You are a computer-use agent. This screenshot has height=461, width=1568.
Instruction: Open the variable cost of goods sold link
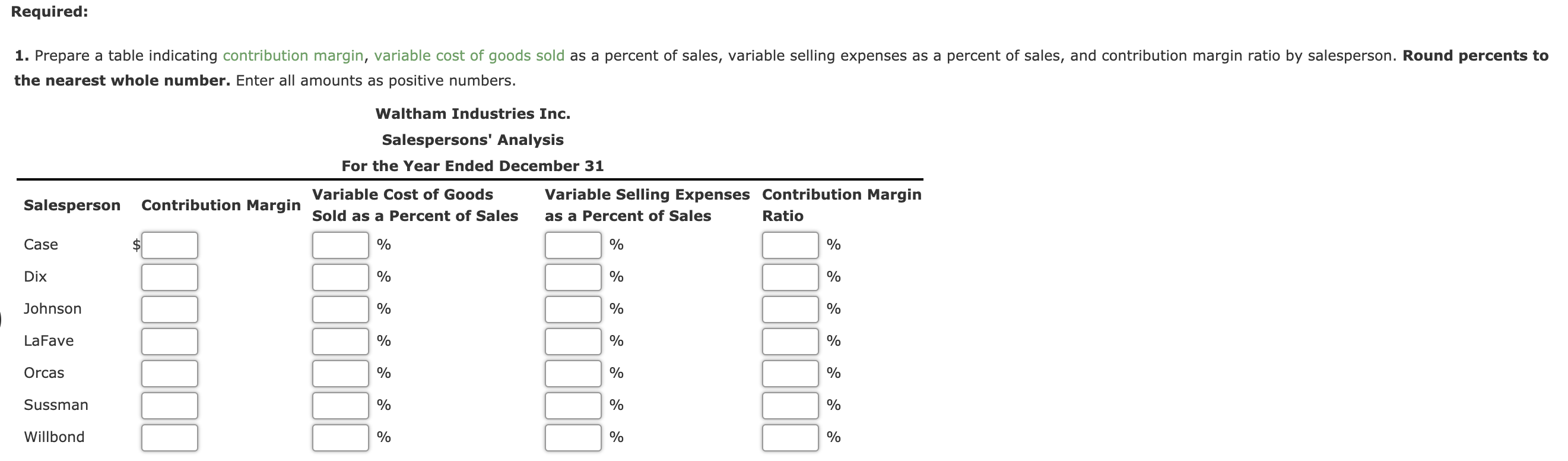tap(469, 56)
